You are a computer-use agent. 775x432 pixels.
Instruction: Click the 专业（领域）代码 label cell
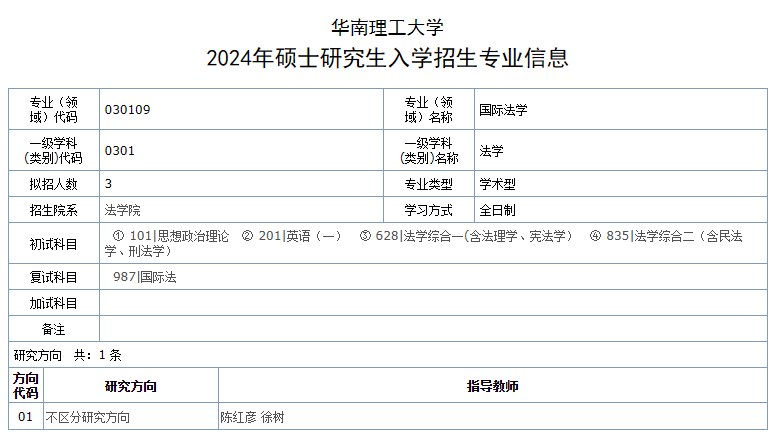(x=54, y=110)
